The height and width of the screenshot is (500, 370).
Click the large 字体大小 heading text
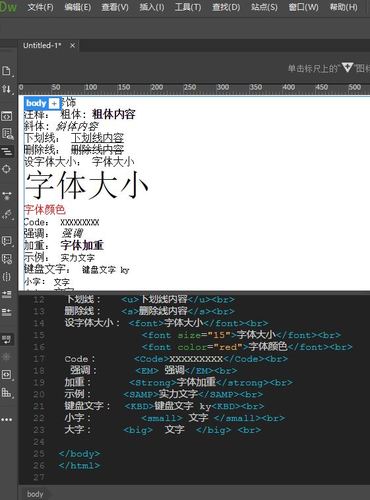pyautogui.click(x=87, y=185)
